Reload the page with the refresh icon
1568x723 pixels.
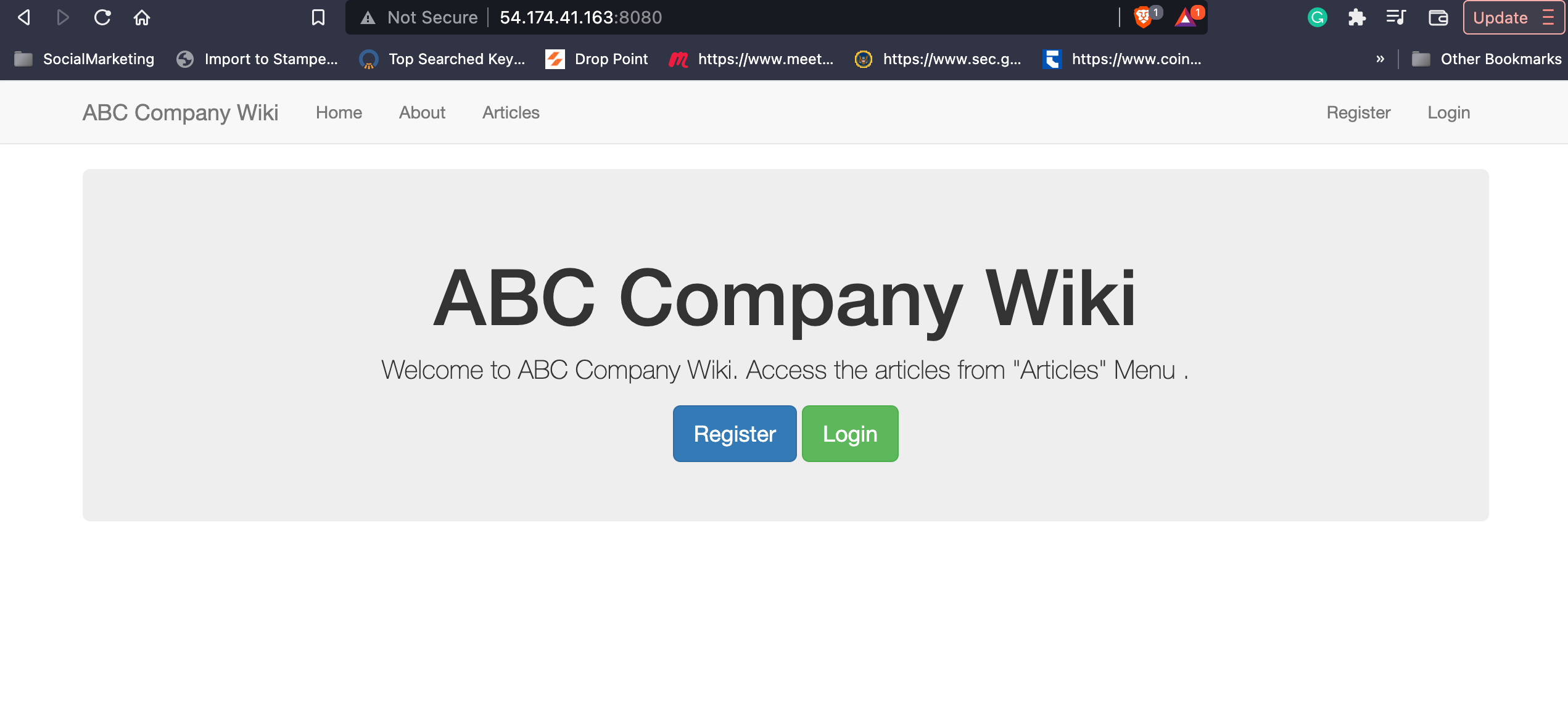[102, 17]
